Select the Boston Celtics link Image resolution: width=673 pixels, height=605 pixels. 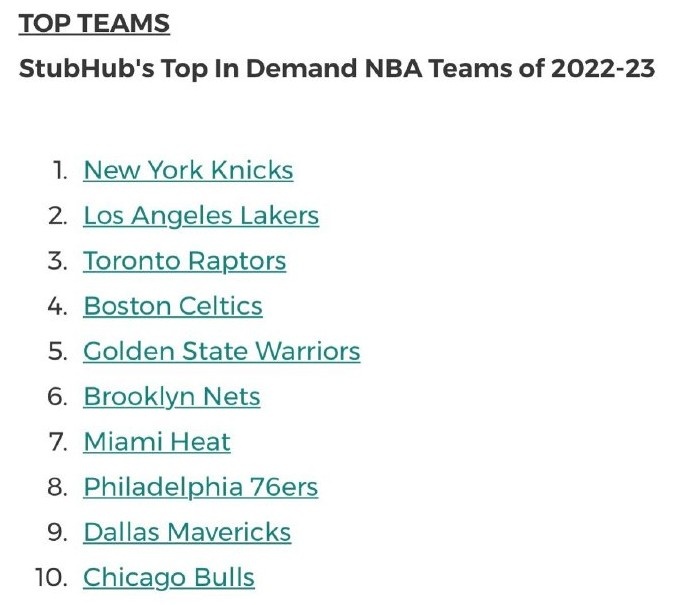[x=173, y=306]
